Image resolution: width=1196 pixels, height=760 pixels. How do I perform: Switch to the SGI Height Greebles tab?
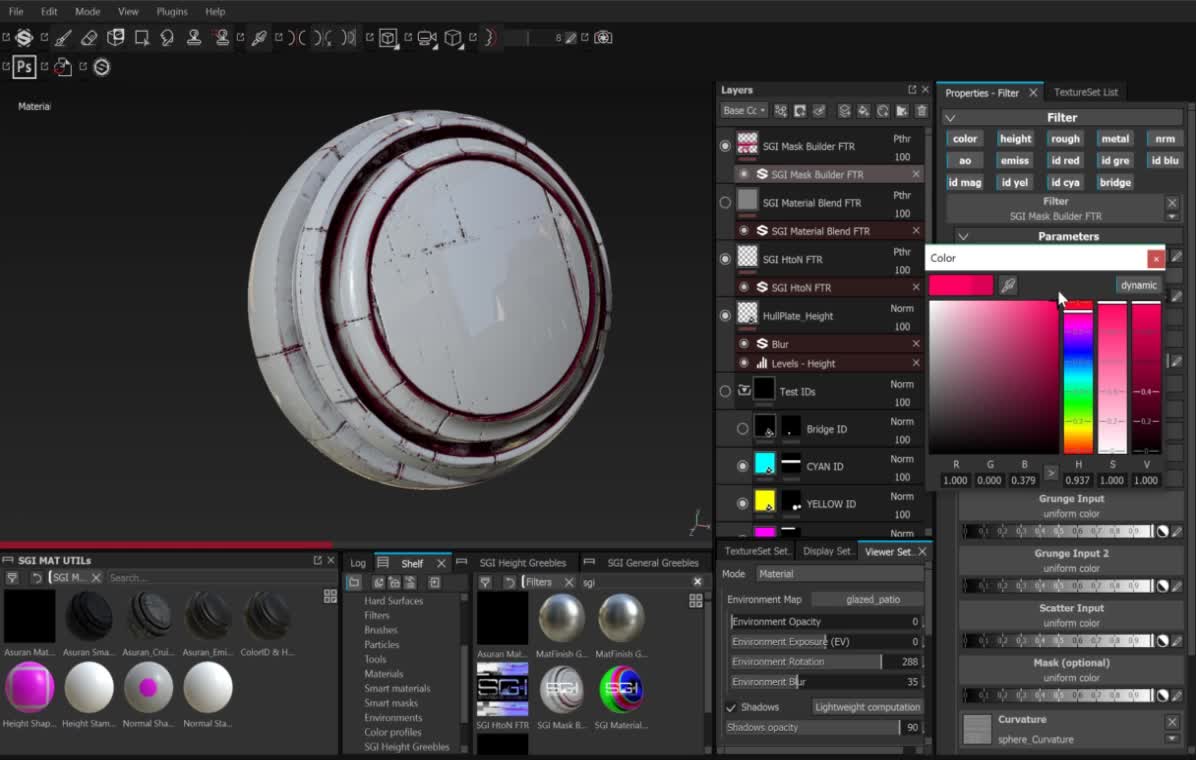522,562
